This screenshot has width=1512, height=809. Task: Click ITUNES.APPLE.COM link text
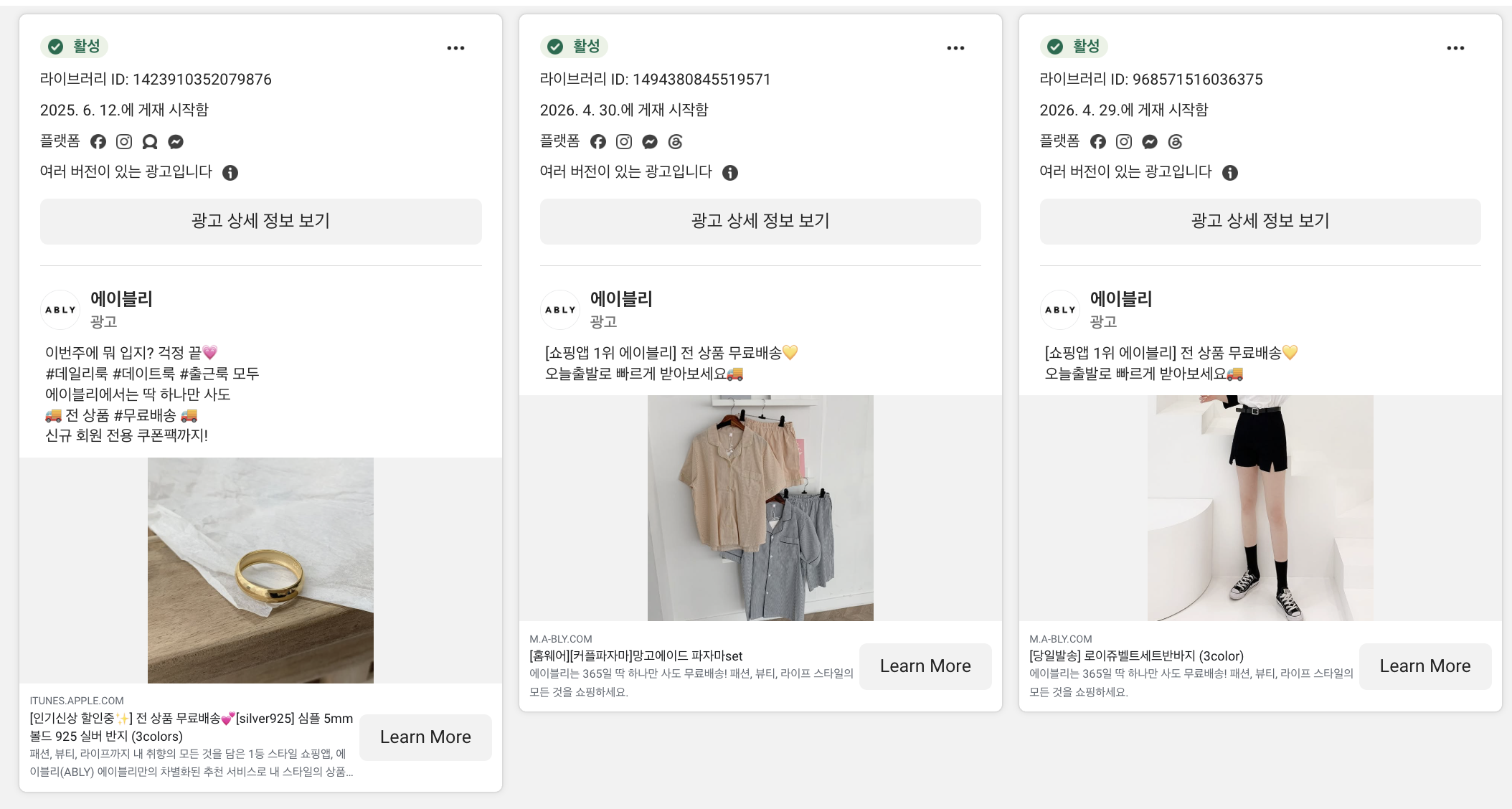77,701
